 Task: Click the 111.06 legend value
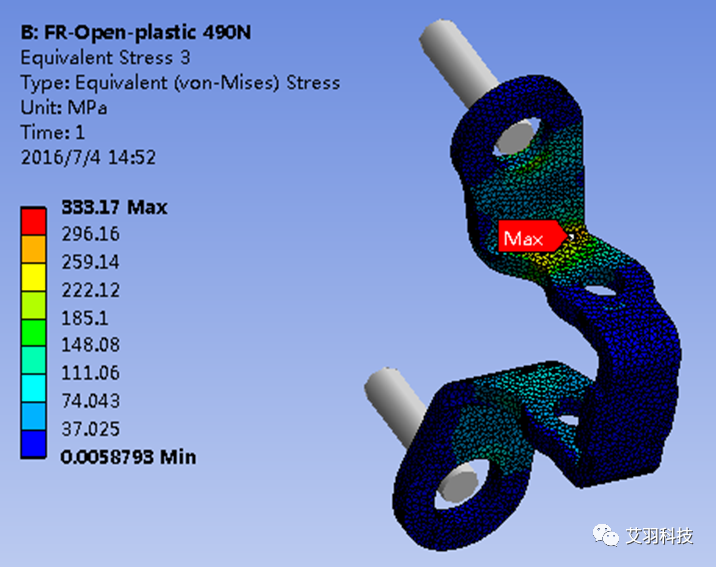click(x=90, y=373)
